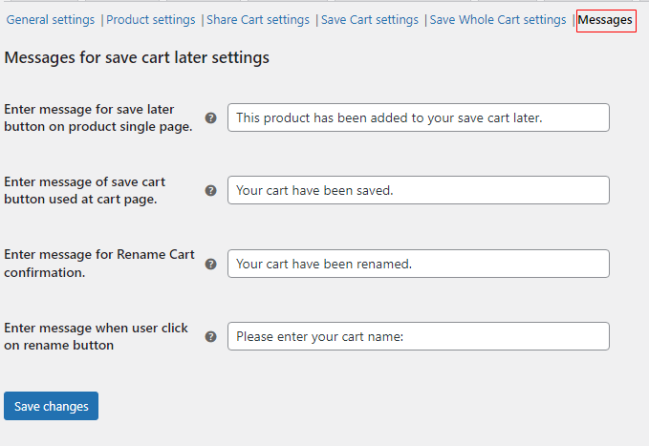Click the 'Messages for save cart later settings' heading
Image resolution: width=649 pixels, height=446 pixels.
(137, 58)
